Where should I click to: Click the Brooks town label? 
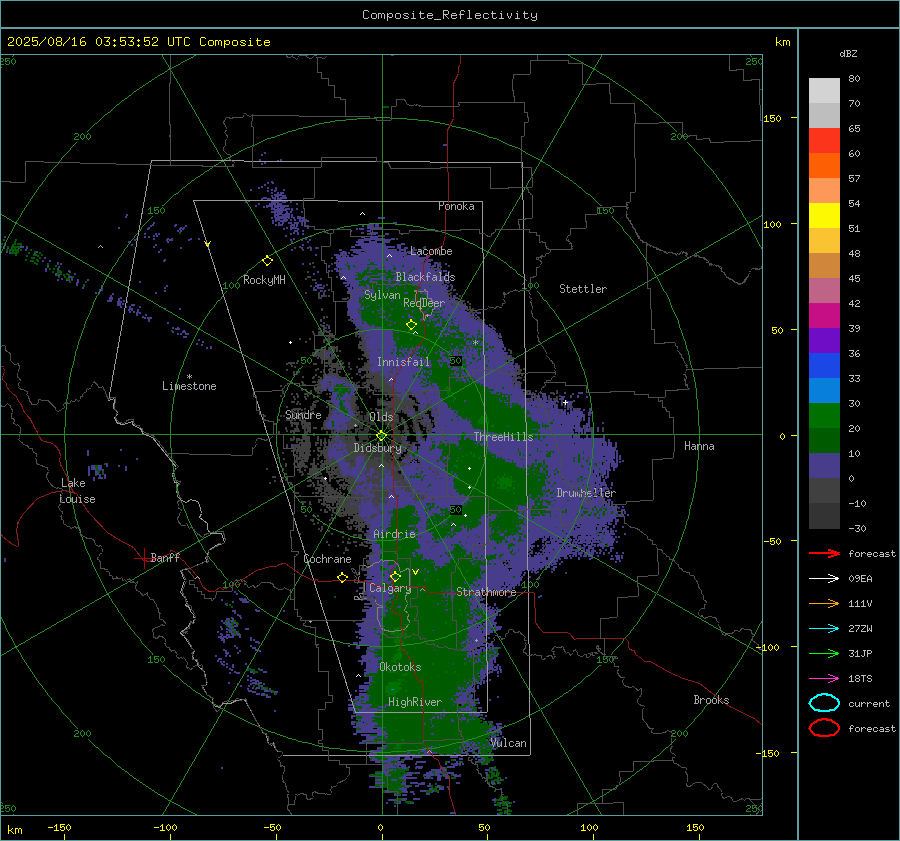click(x=711, y=700)
